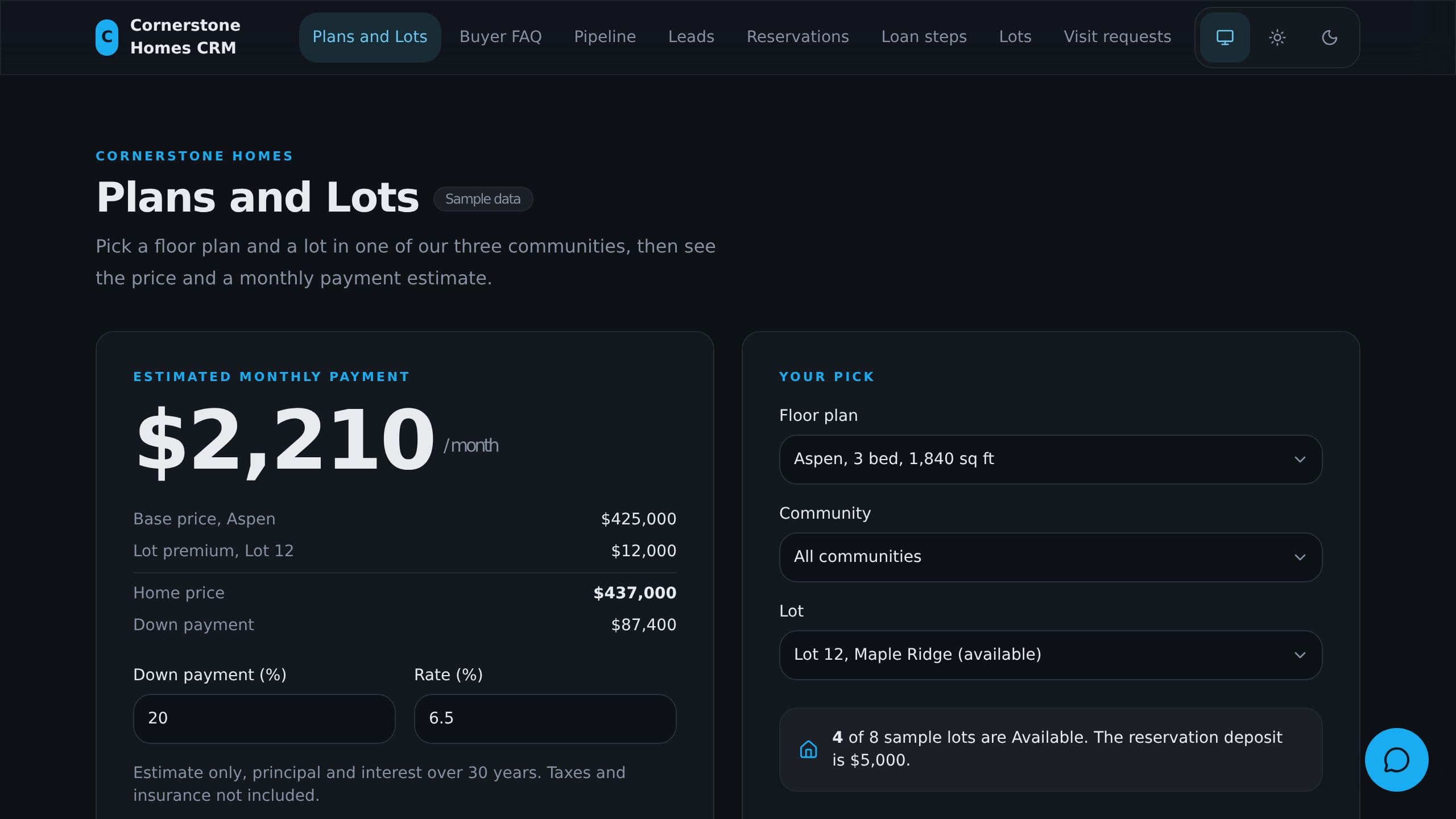Click the Cornerstone C logo icon
This screenshot has height=819, width=1456.
[x=107, y=37]
